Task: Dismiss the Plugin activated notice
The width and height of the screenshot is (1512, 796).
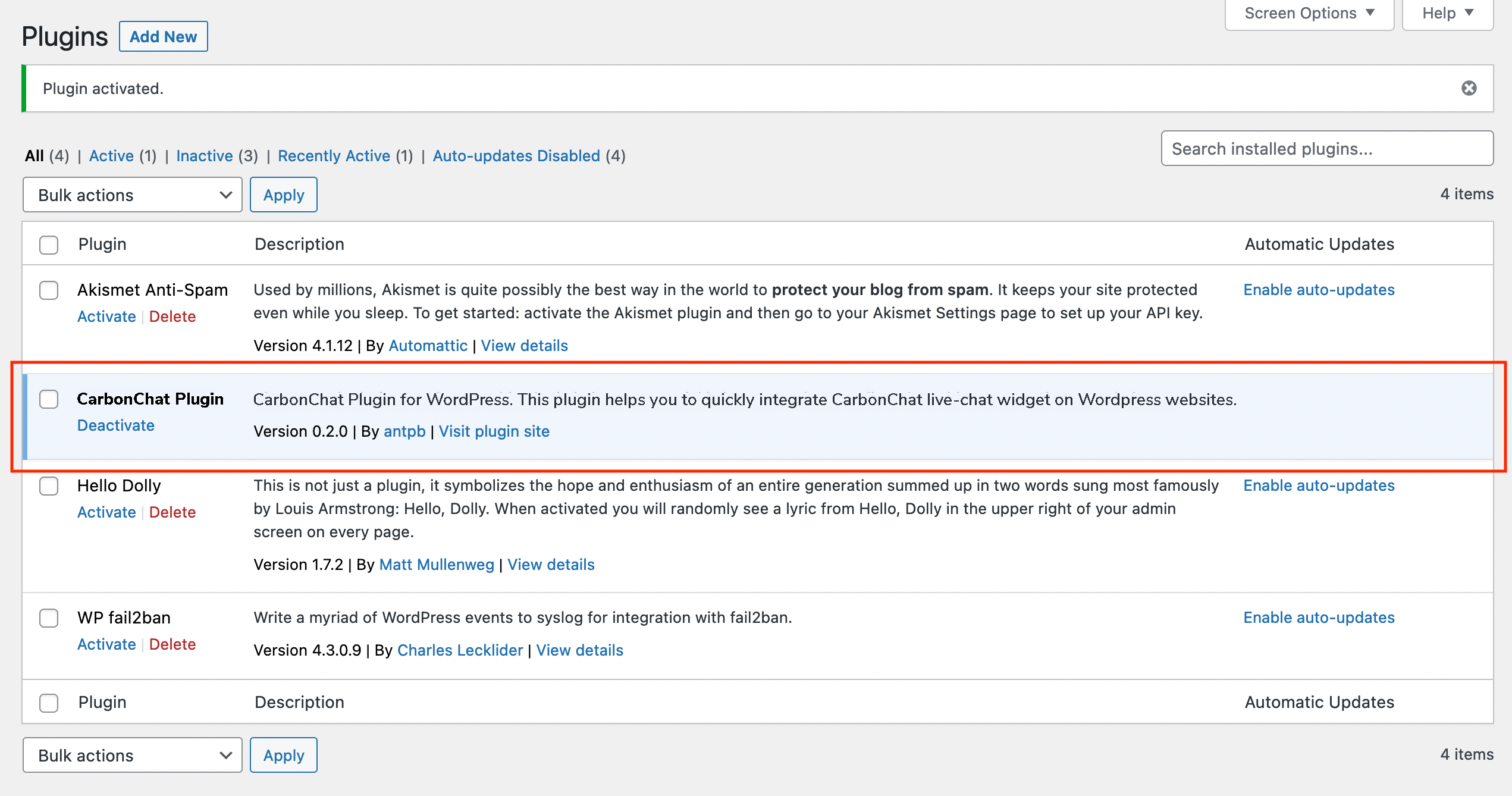Action: click(x=1469, y=89)
